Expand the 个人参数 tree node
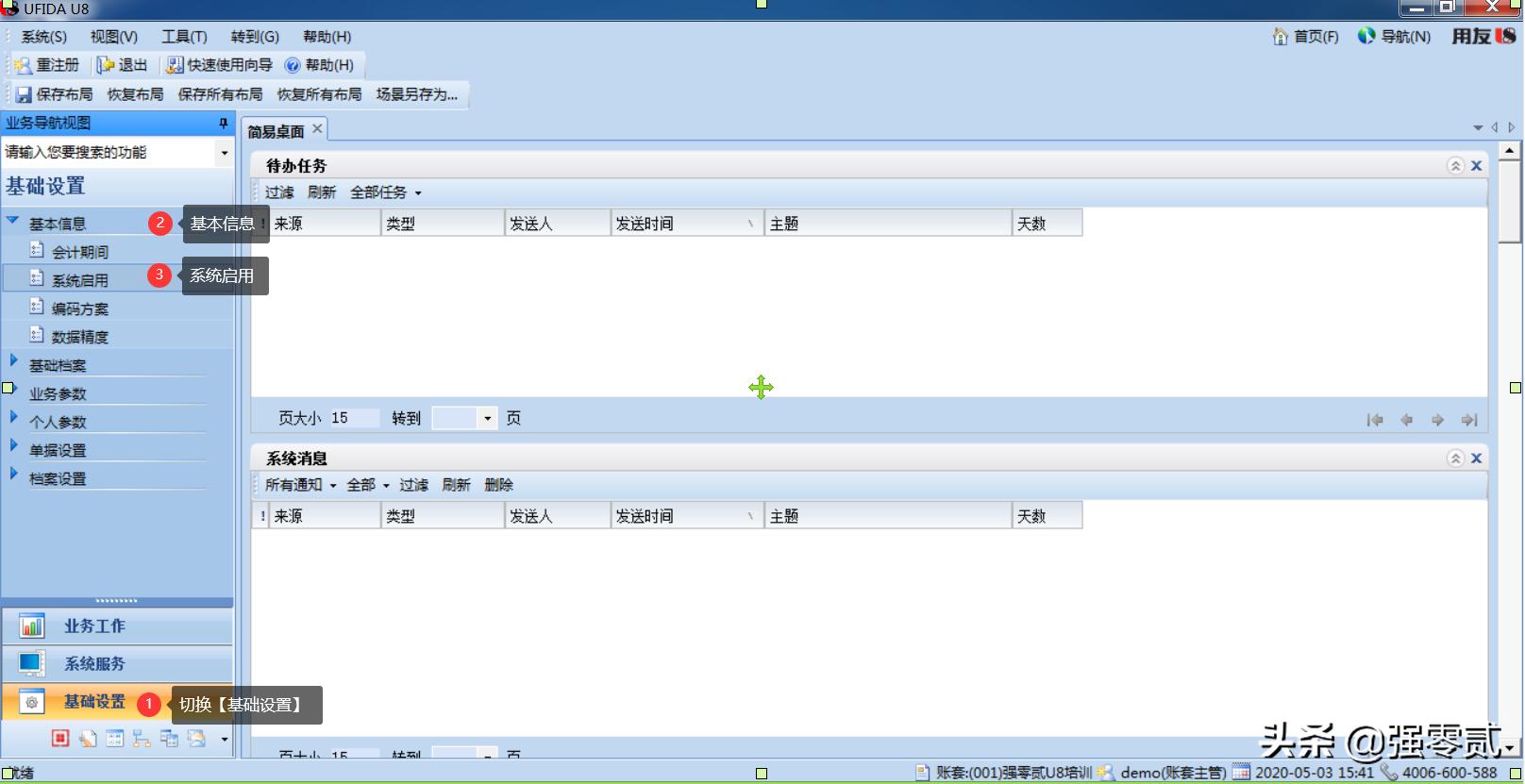1525x784 pixels. coord(13,417)
